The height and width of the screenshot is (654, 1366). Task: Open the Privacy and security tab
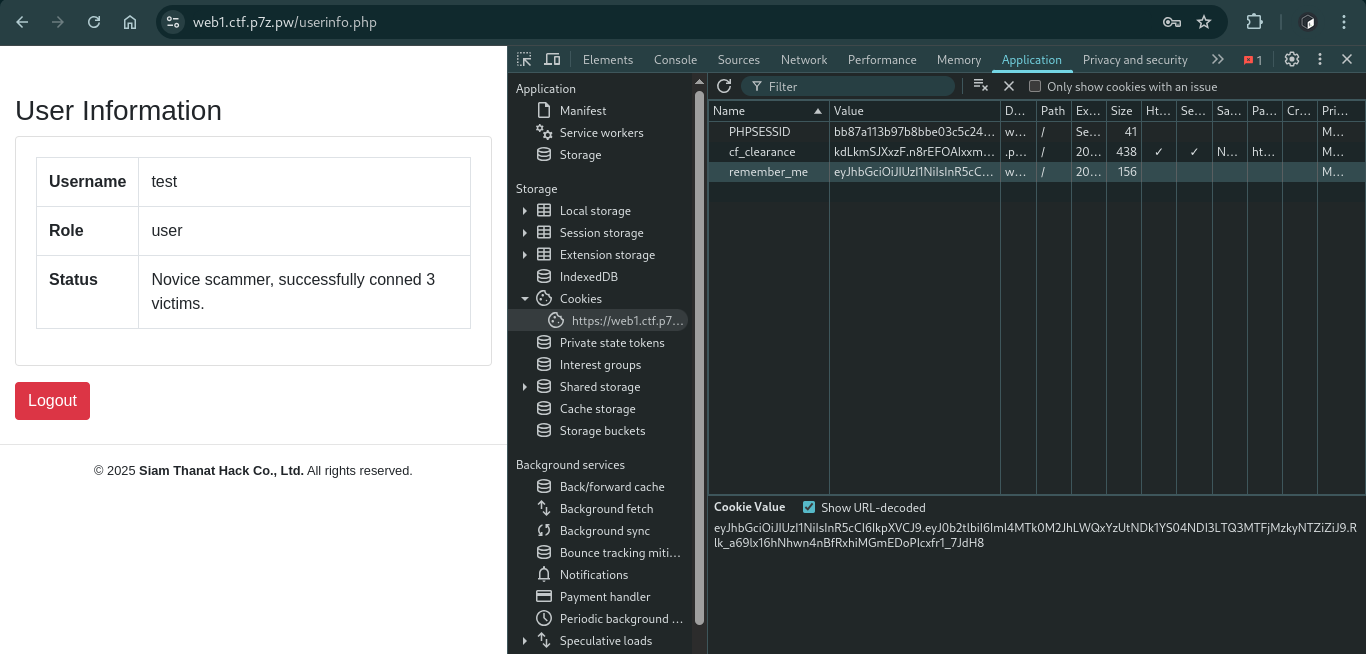[1135, 60]
